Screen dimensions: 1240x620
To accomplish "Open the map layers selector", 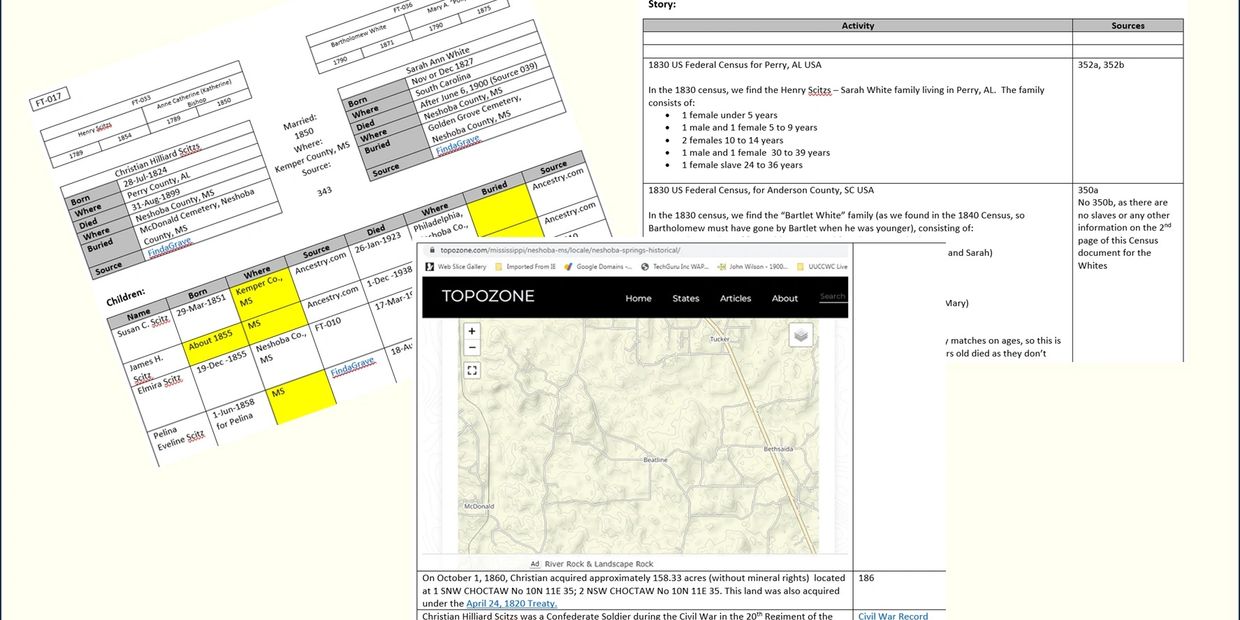I will coord(800,336).
